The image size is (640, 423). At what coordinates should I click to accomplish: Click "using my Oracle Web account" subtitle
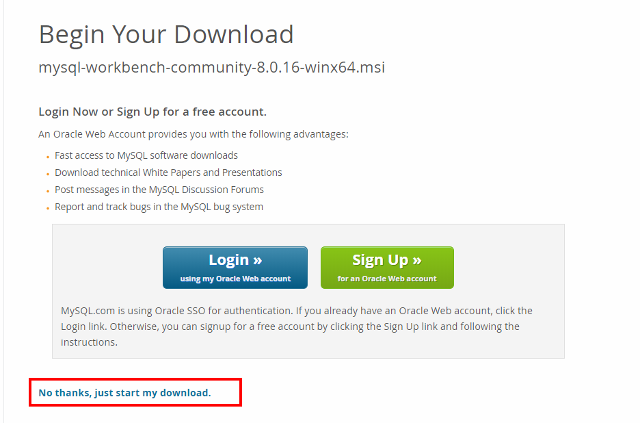(235, 278)
